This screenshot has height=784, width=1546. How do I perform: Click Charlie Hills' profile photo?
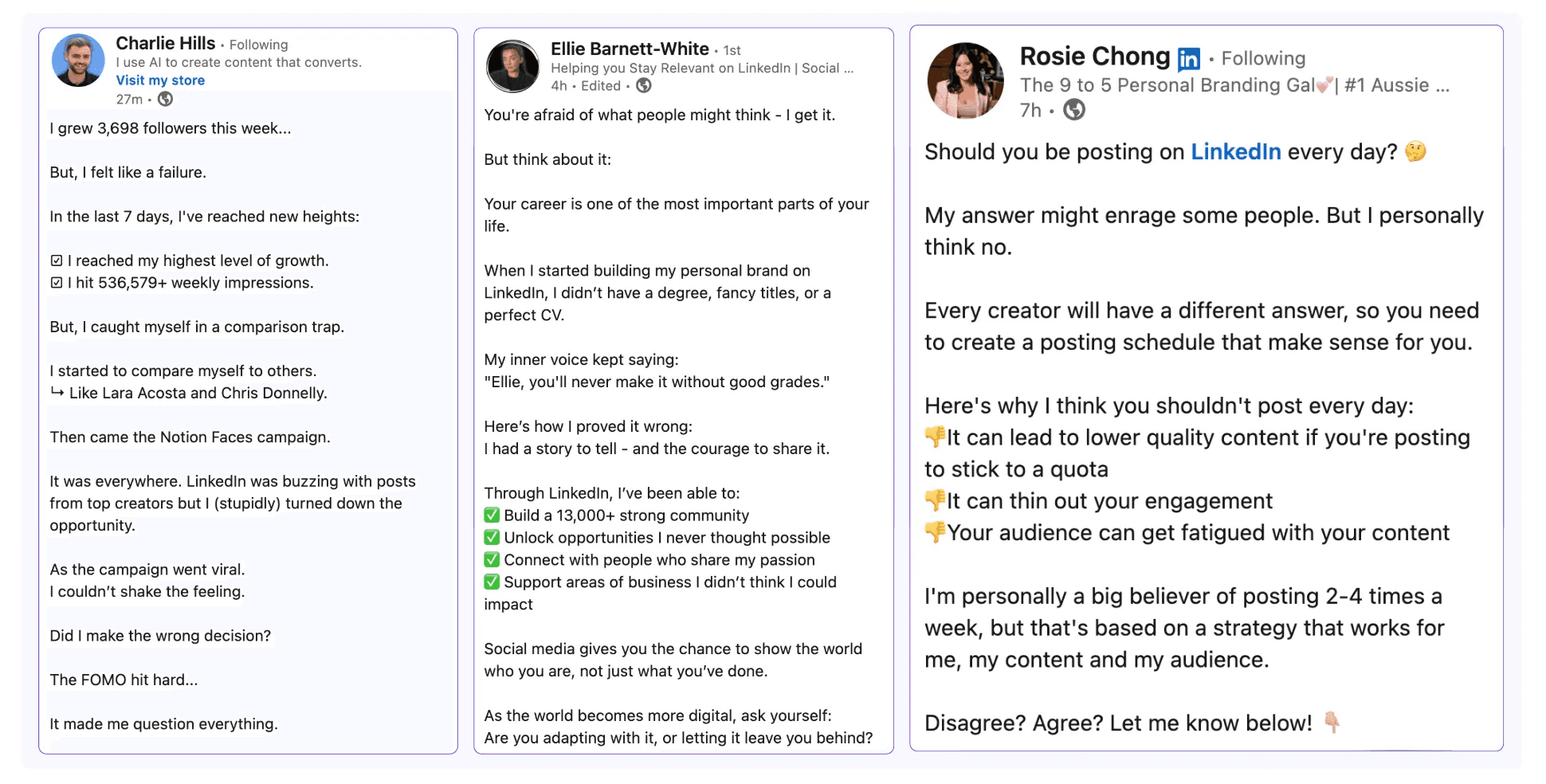coord(78,61)
